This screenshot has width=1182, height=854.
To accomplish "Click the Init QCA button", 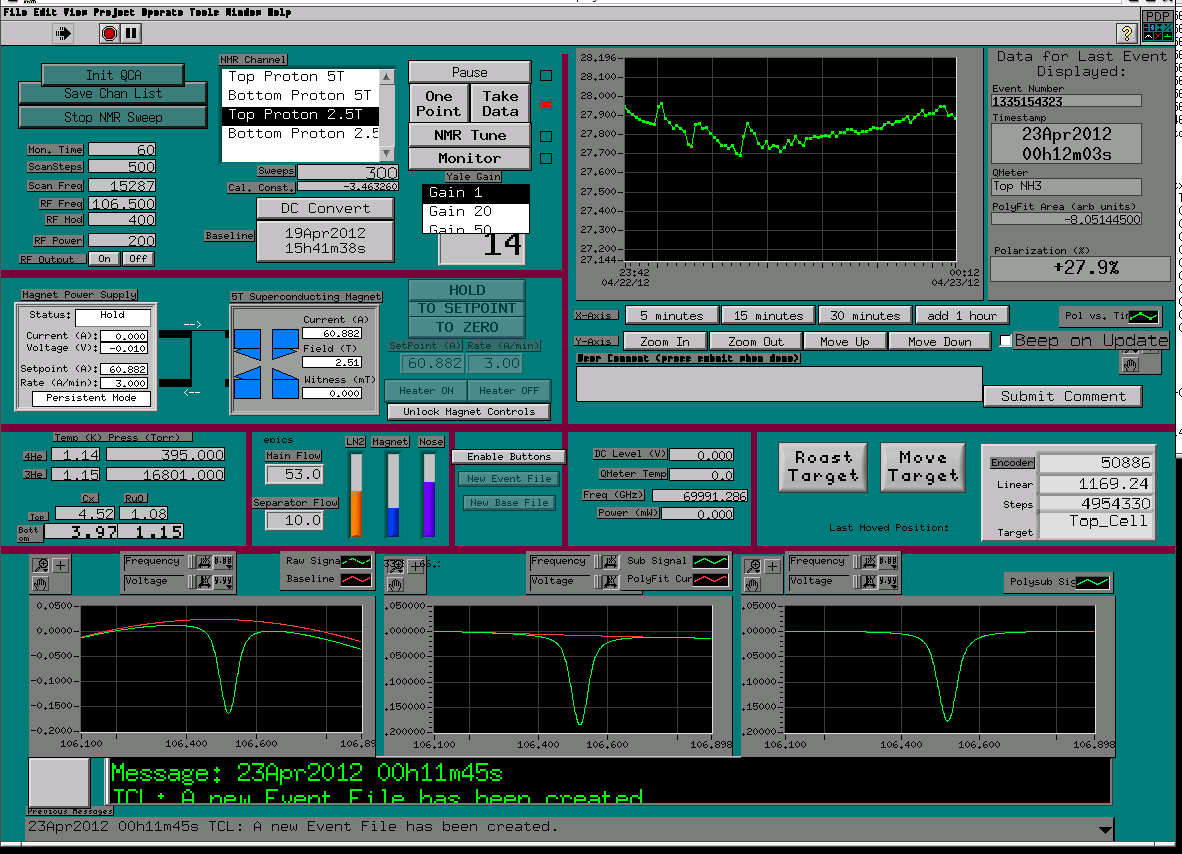I will coord(113,75).
